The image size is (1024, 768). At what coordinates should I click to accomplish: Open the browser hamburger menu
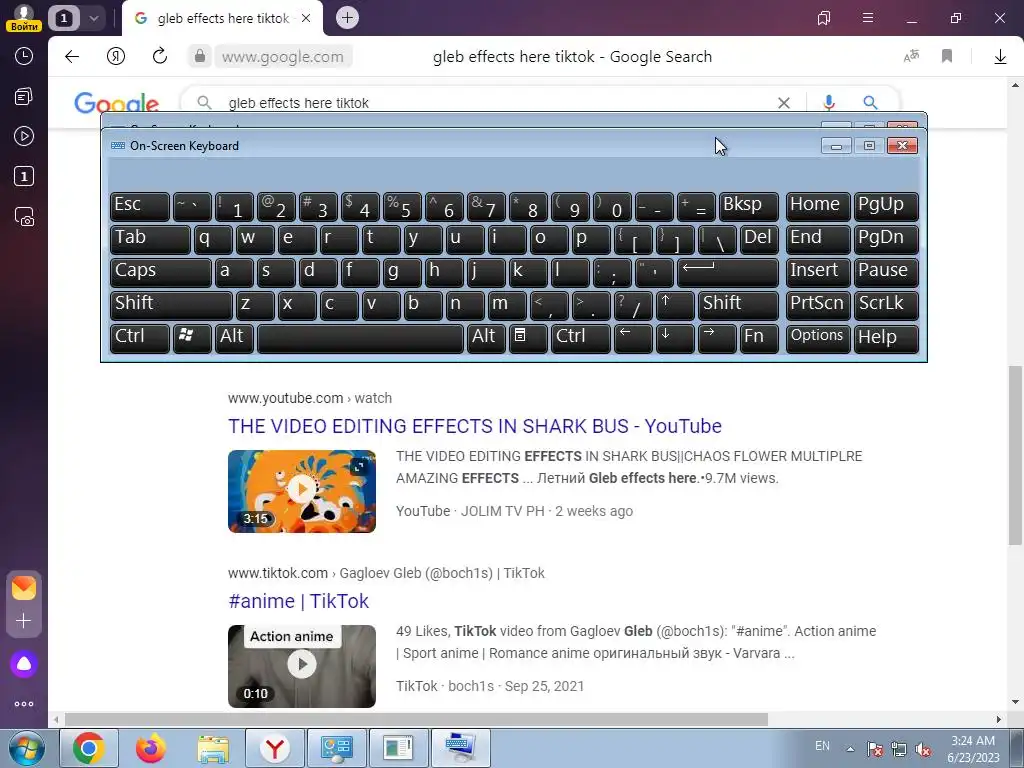click(x=868, y=18)
